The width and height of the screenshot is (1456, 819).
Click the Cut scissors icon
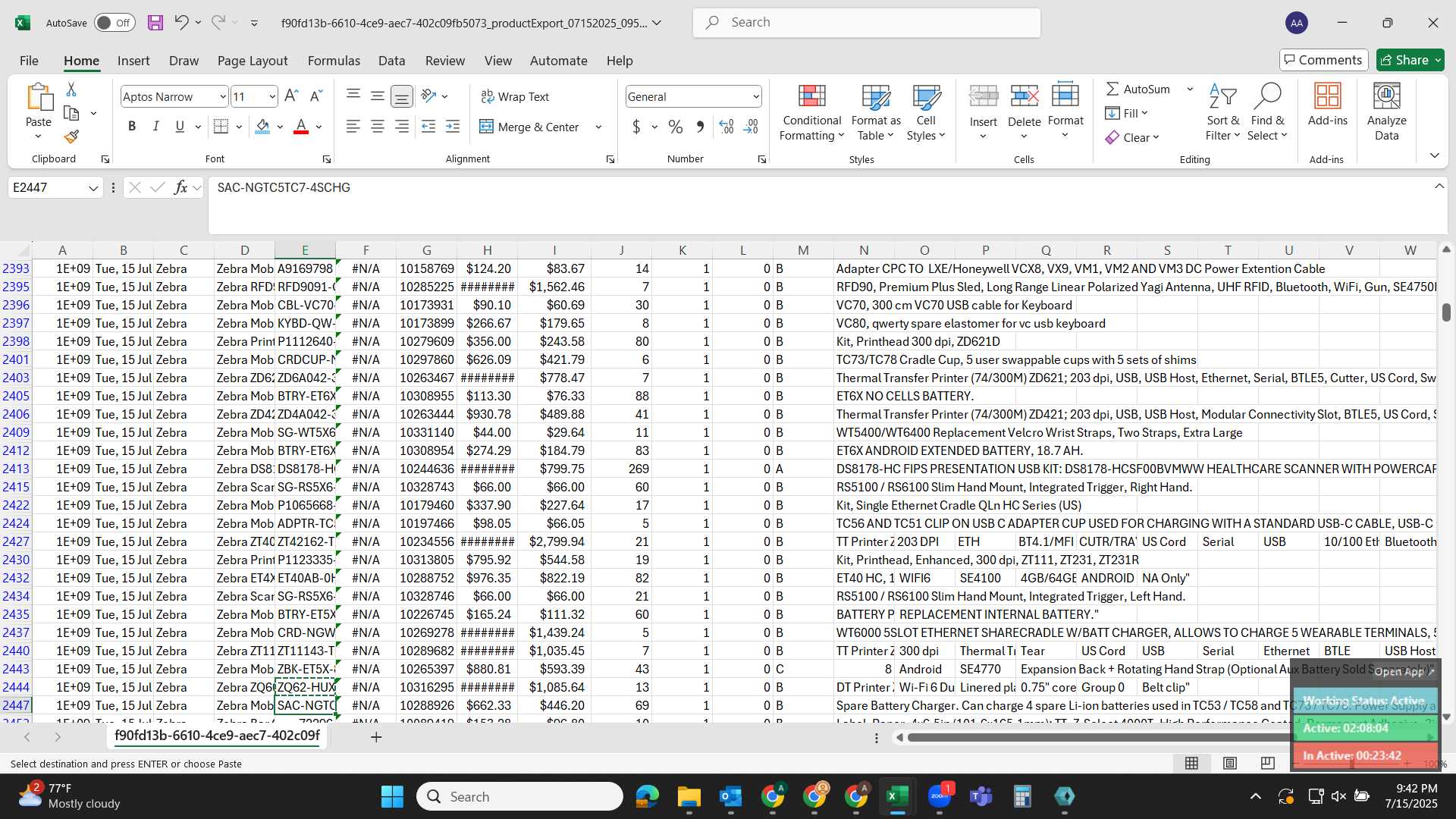[x=71, y=89]
